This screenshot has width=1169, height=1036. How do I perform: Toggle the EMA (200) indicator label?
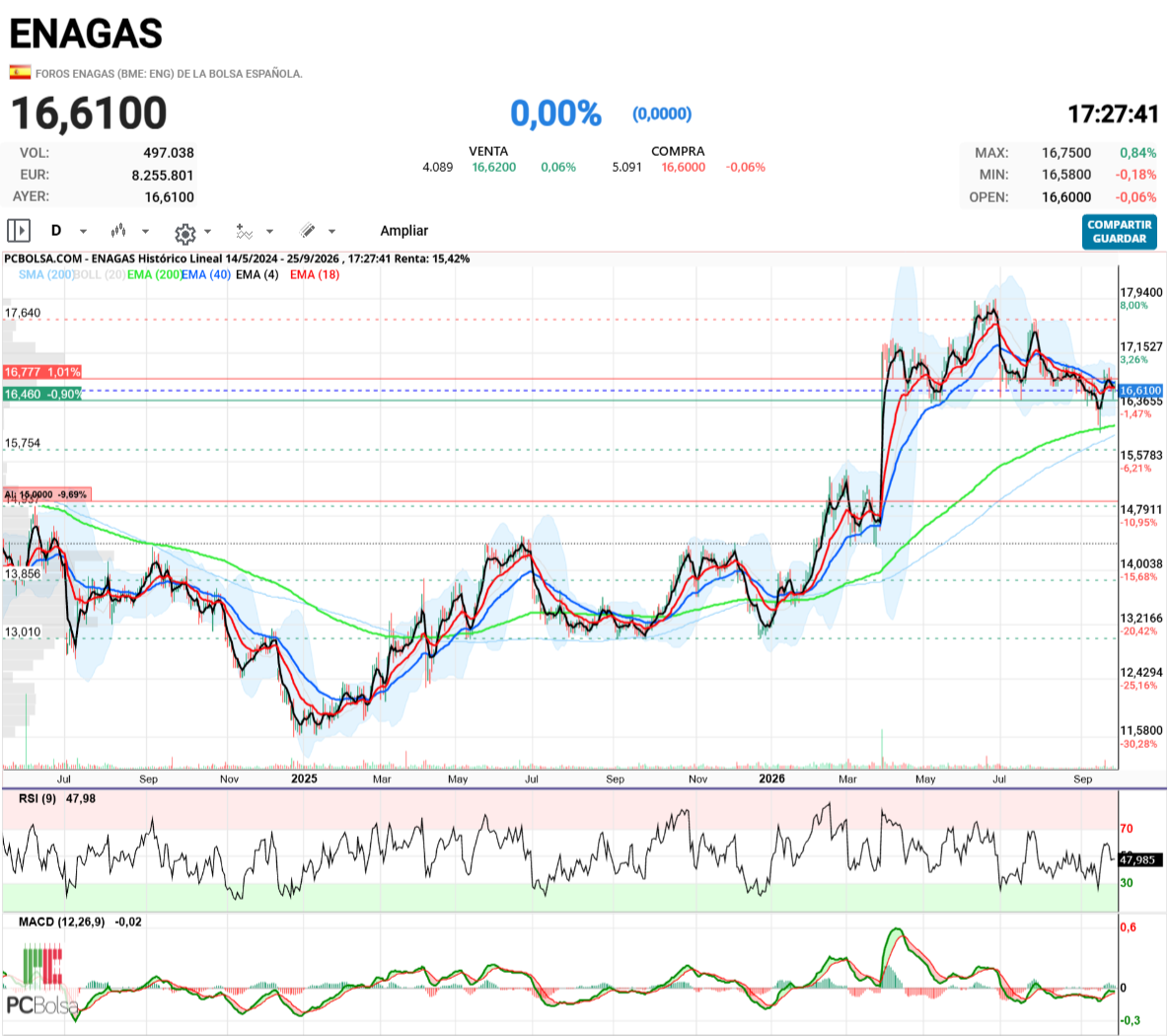click(154, 274)
